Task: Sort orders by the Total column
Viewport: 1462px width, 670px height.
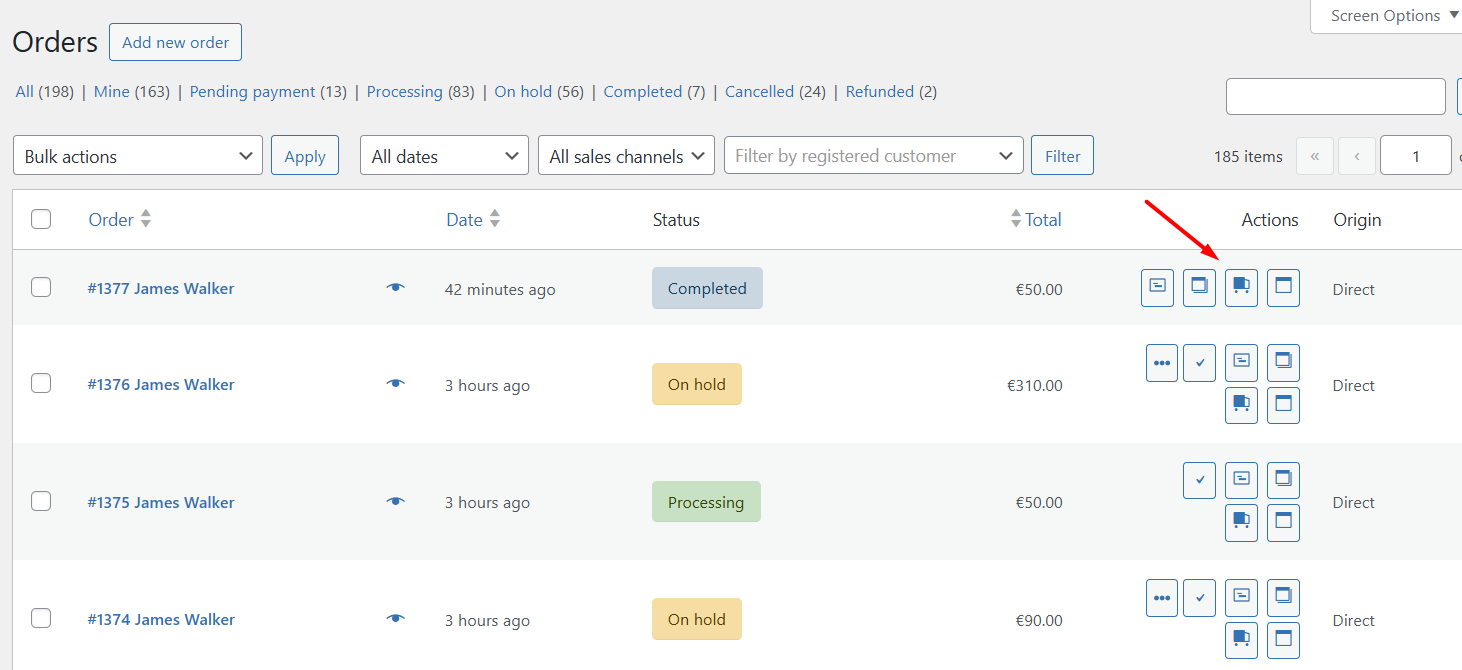Action: [x=1042, y=220]
